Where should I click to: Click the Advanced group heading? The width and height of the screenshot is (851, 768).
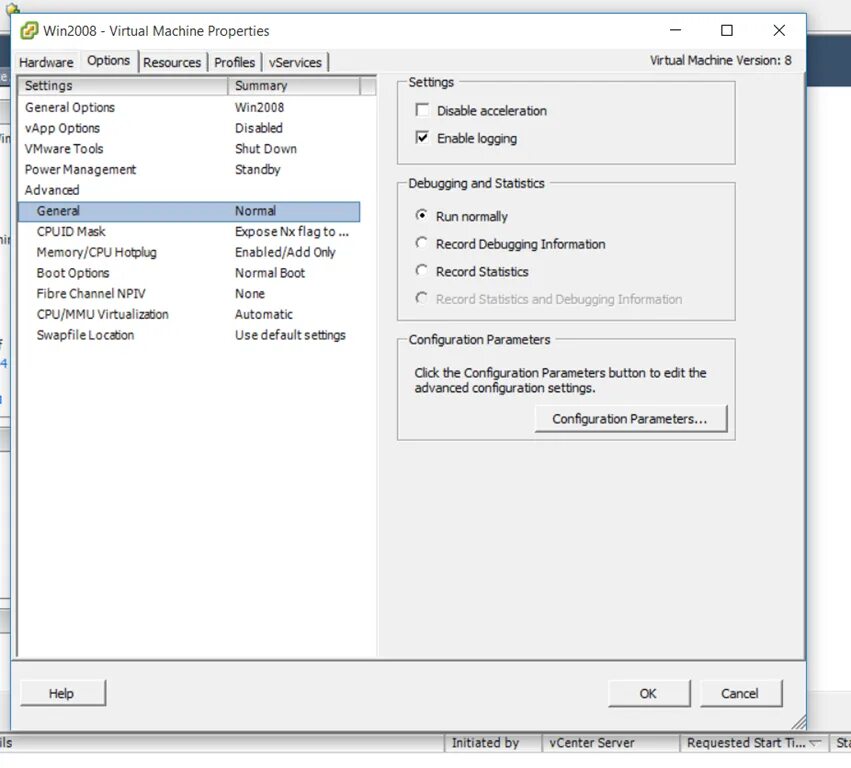click(189, 190)
